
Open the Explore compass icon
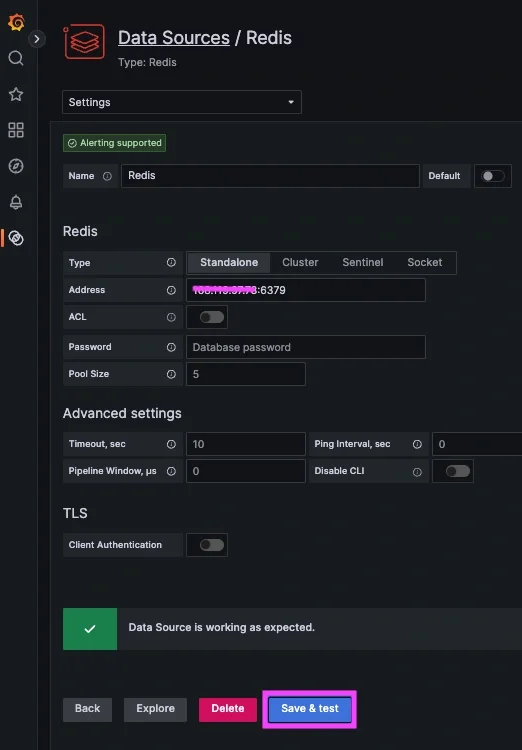coord(16,166)
